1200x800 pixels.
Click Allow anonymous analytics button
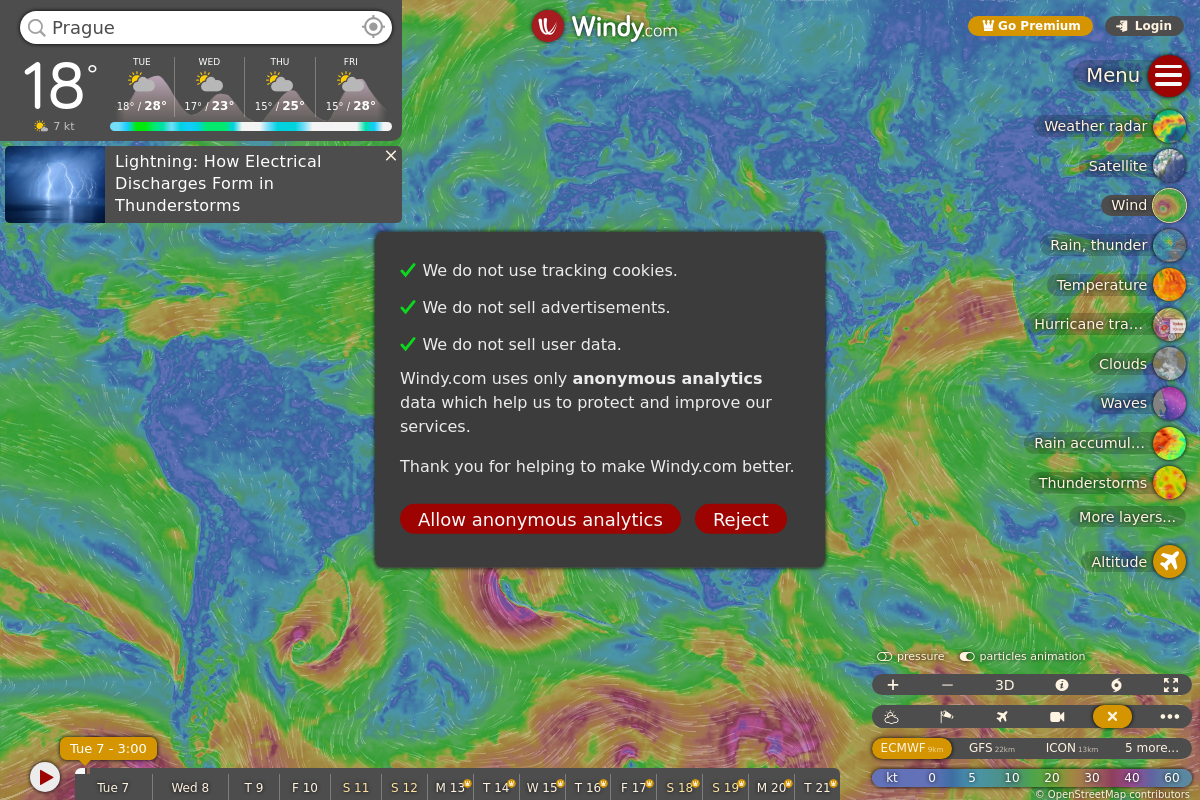click(540, 519)
